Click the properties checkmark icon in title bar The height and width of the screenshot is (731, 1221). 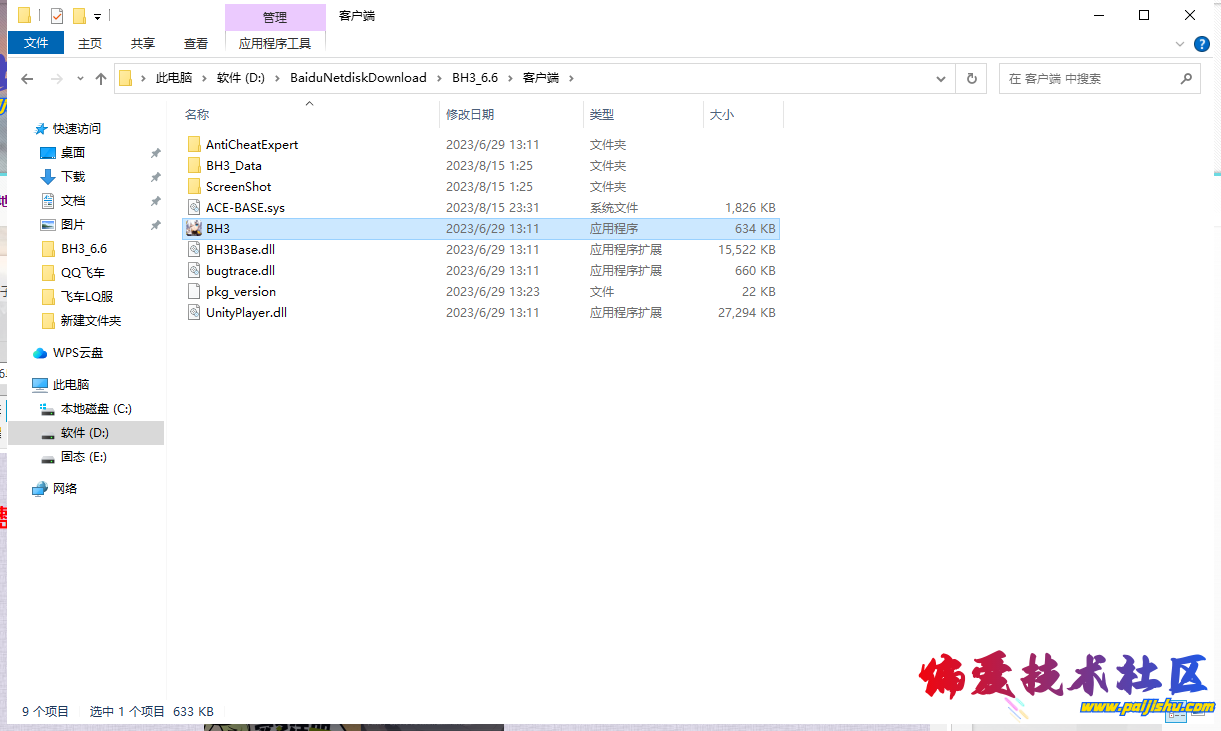point(57,16)
